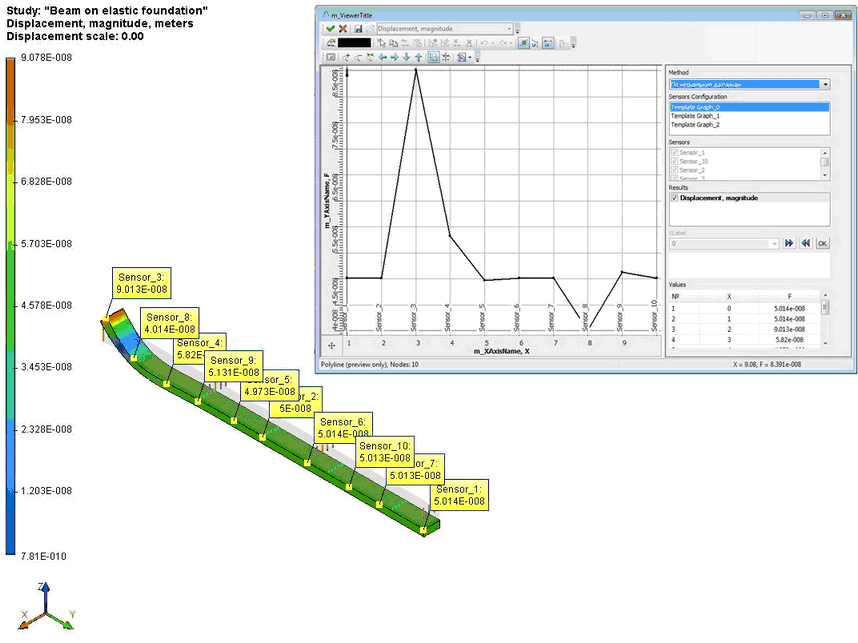Click the pan down arrow icon
The image size is (858, 643).
(406, 57)
